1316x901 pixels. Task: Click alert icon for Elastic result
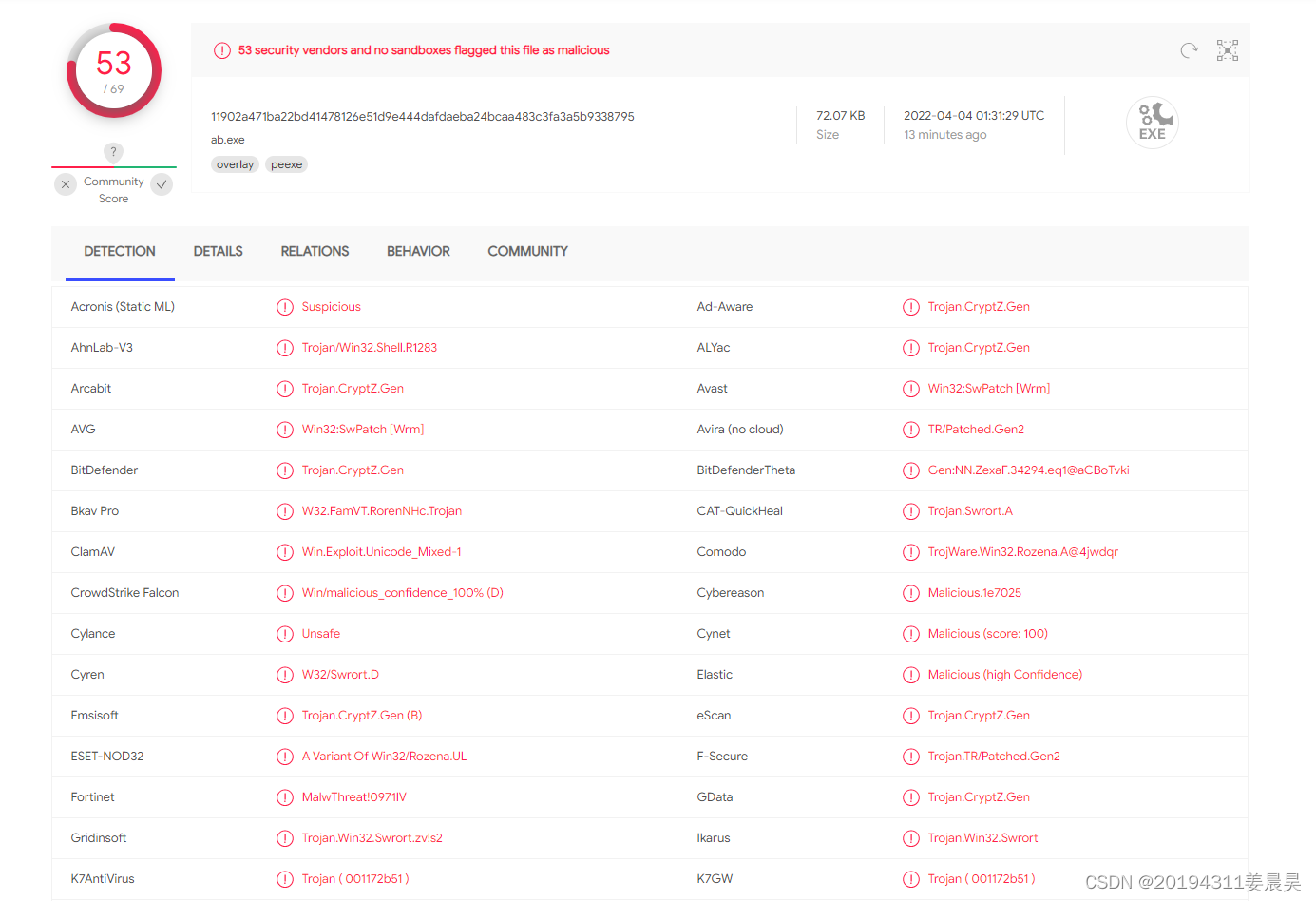click(x=911, y=675)
